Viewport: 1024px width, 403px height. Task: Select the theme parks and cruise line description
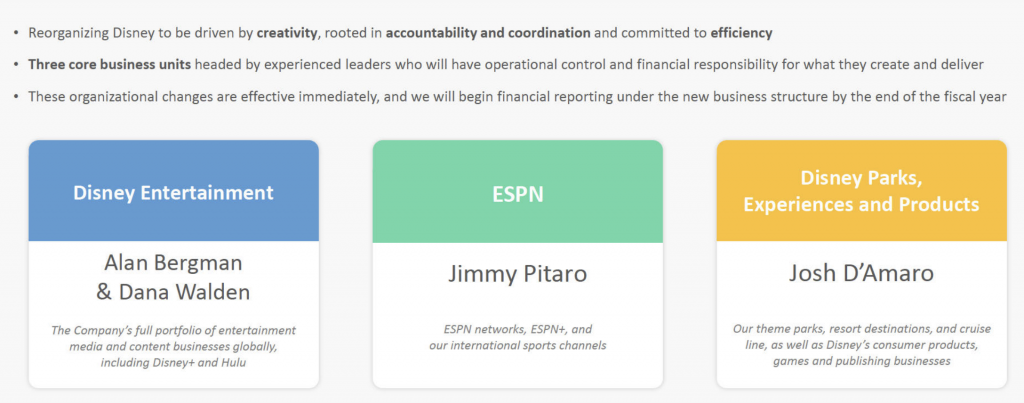click(861, 345)
